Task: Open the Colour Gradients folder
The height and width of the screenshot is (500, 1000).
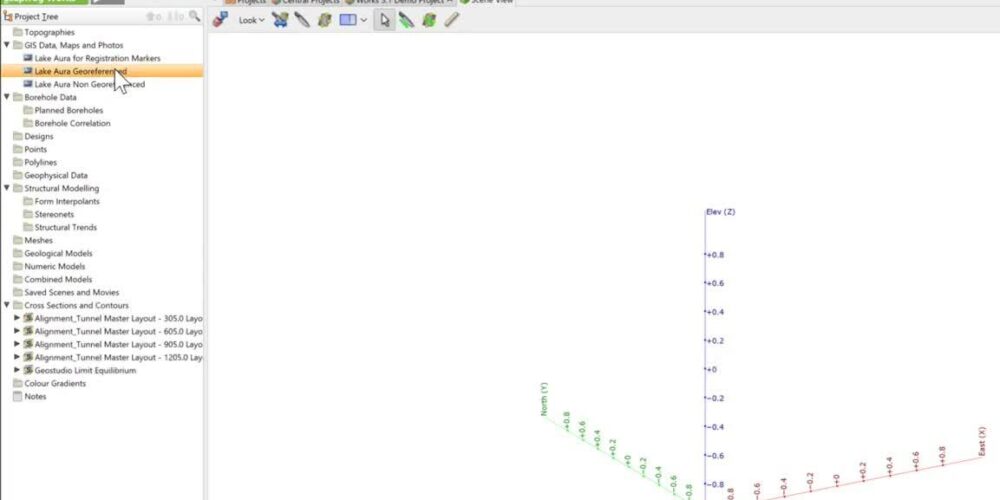Action: (x=54, y=383)
